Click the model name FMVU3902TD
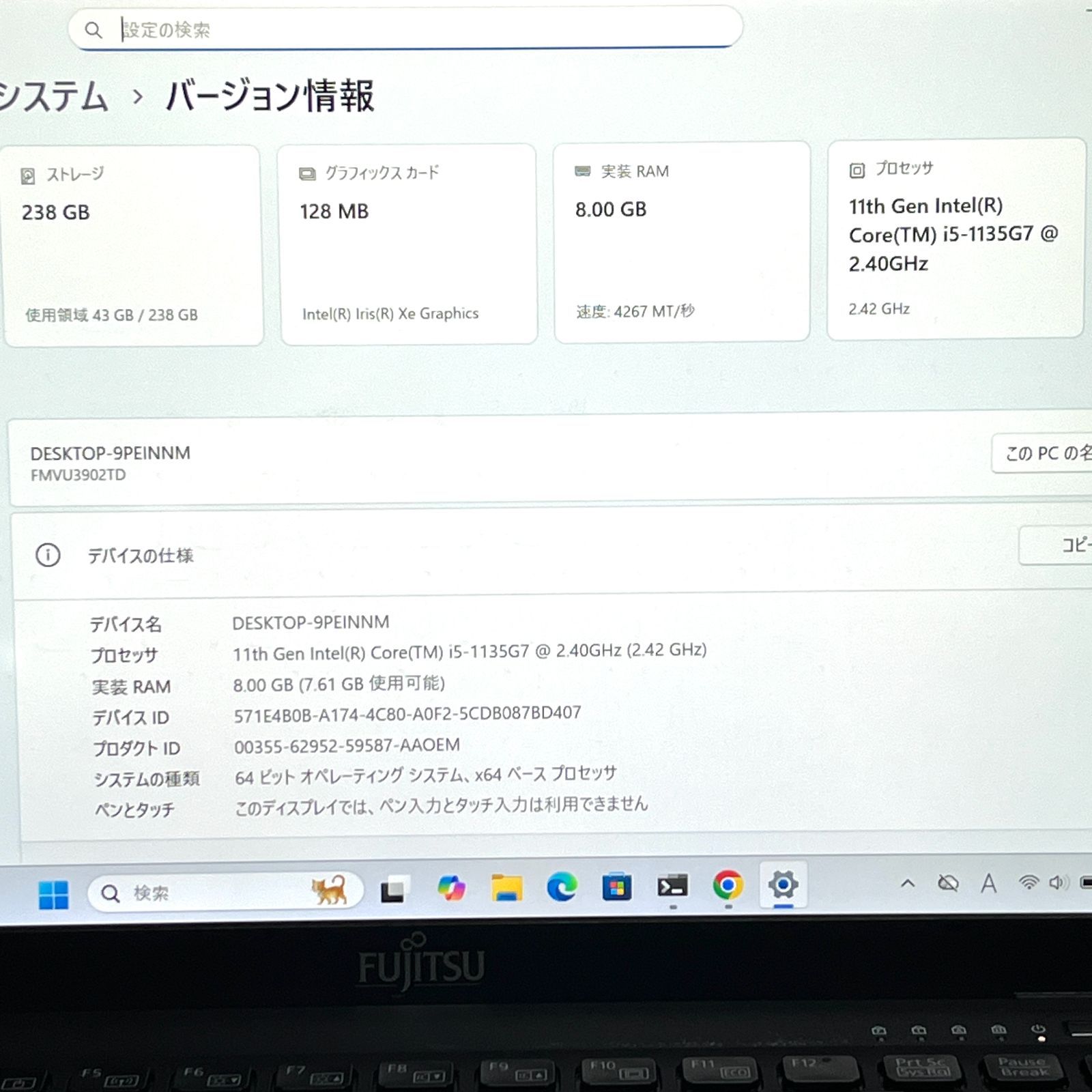 click(x=78, y=475)
